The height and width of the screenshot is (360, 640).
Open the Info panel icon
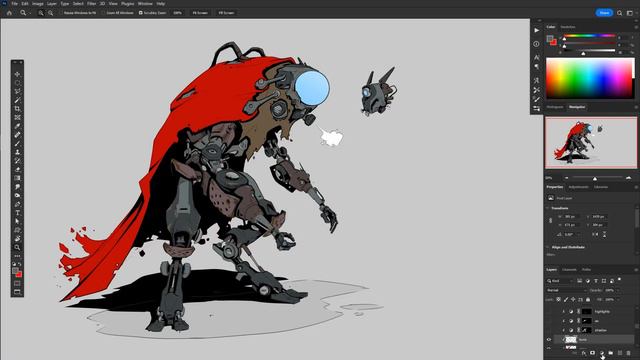(536, 44)
